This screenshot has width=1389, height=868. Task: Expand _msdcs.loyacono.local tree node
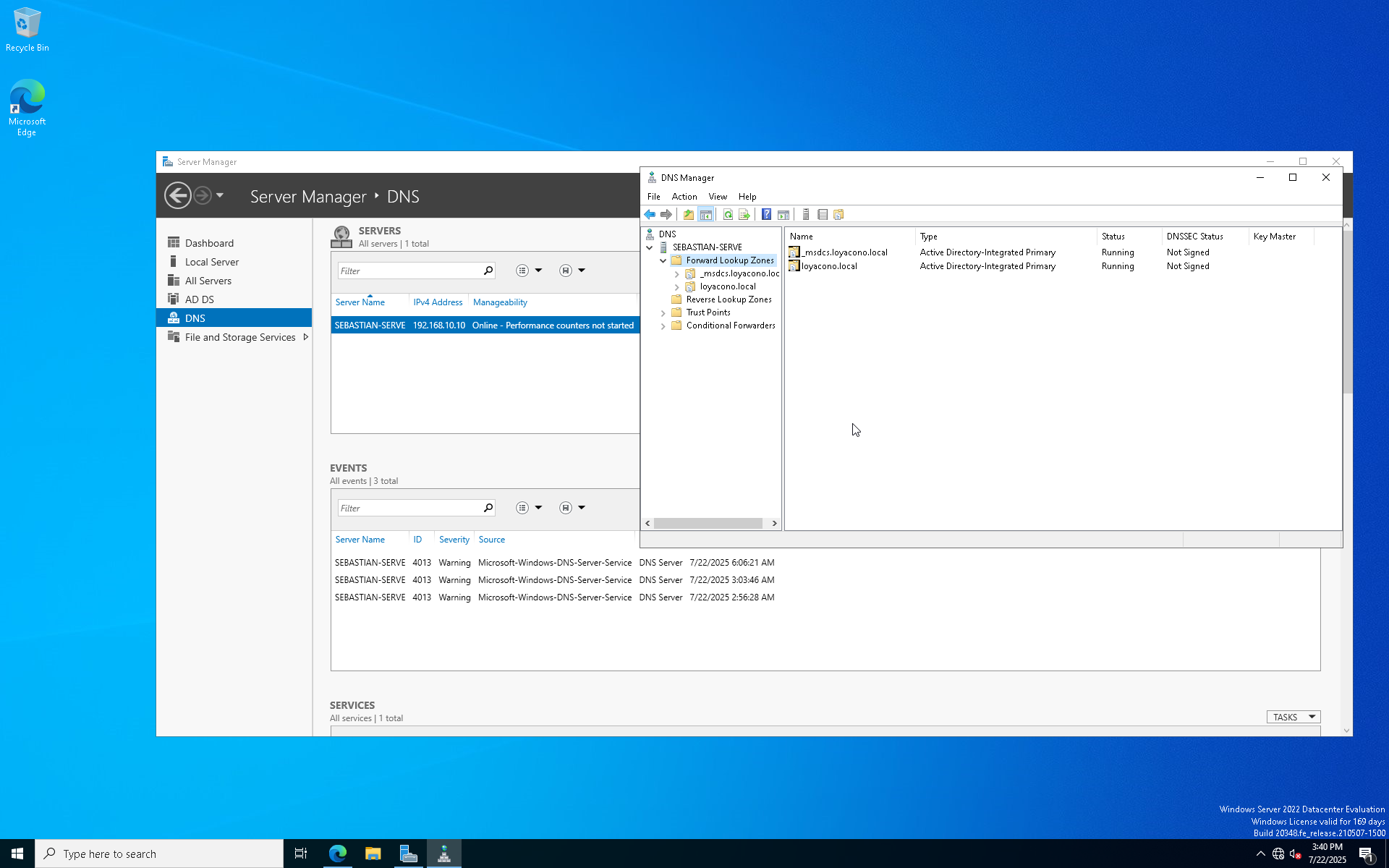676,274
